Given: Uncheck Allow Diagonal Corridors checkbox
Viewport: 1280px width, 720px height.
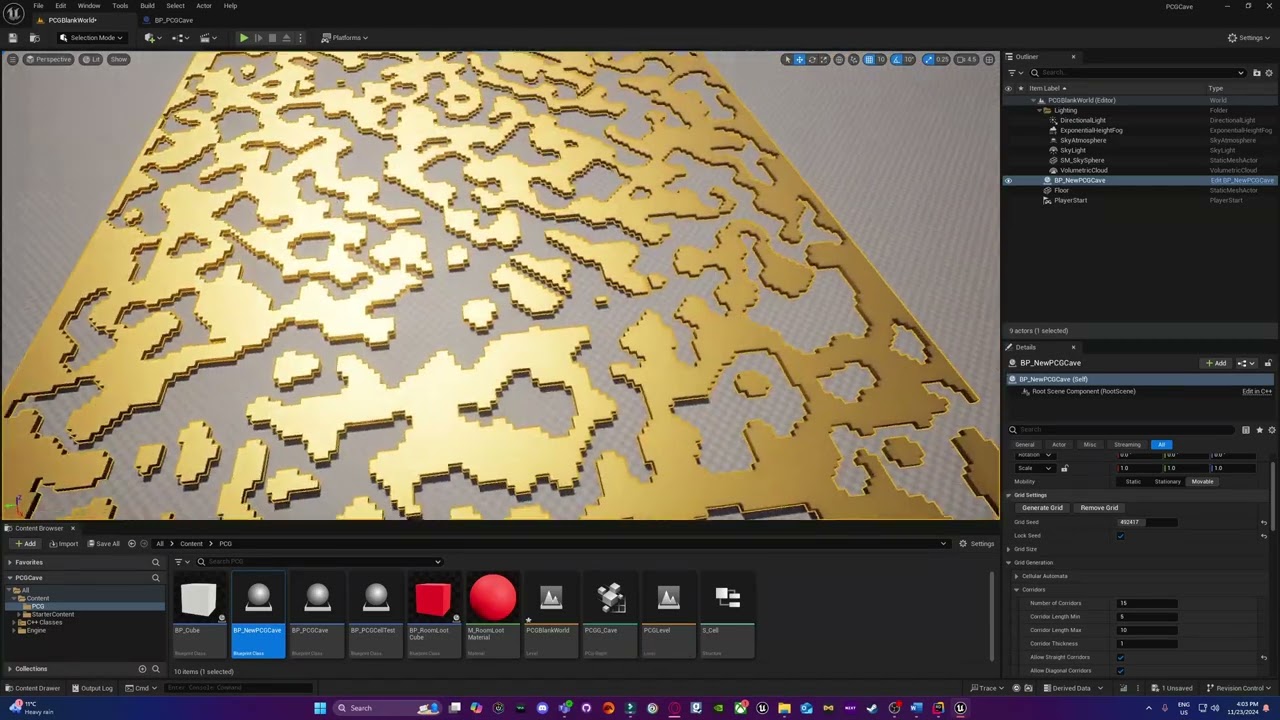Looking at the screenshot, I should [1120, 671].
